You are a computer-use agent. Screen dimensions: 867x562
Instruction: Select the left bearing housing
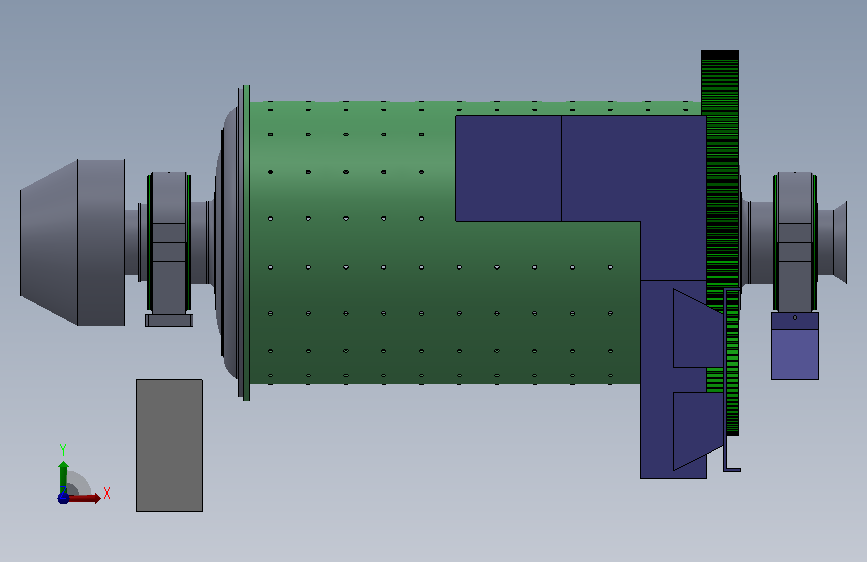tap(169, 248)
